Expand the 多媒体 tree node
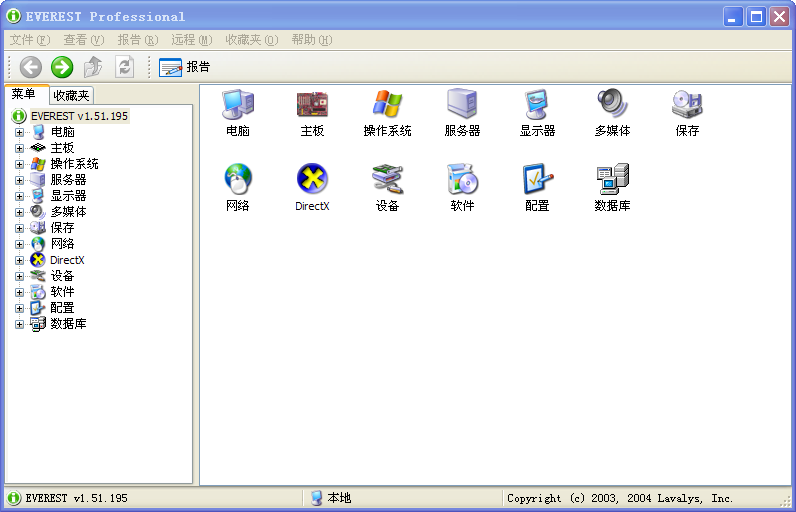 [19, 212]
